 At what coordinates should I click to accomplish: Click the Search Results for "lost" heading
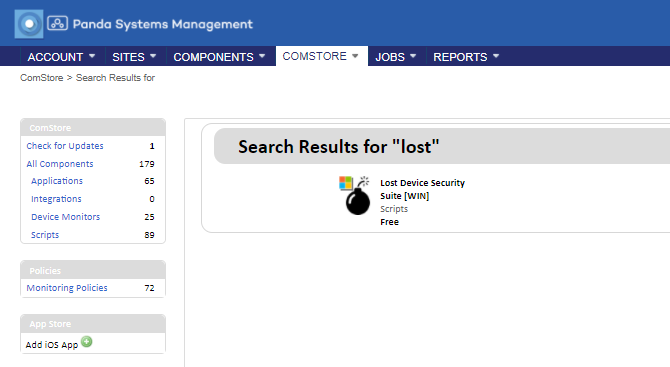click(x=338, y=147)
